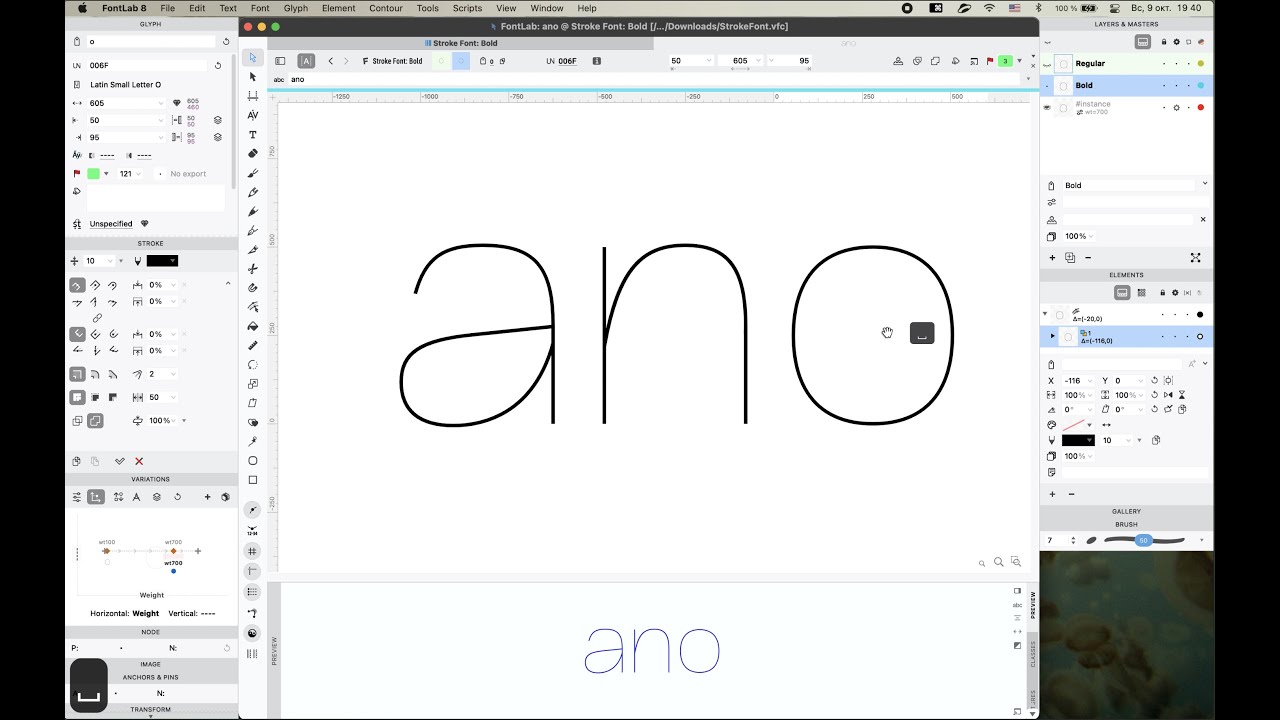Click the link chain icon in Stroke panel
This screenshot has height=720, width=1280.
click(97, 318)
